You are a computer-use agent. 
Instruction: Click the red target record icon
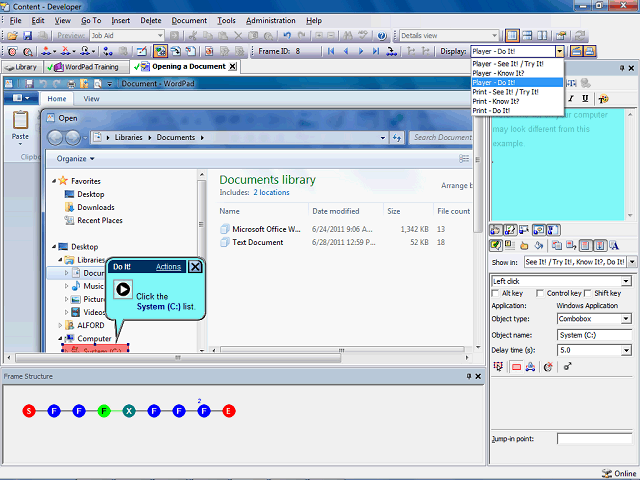[x=12, y=51]
